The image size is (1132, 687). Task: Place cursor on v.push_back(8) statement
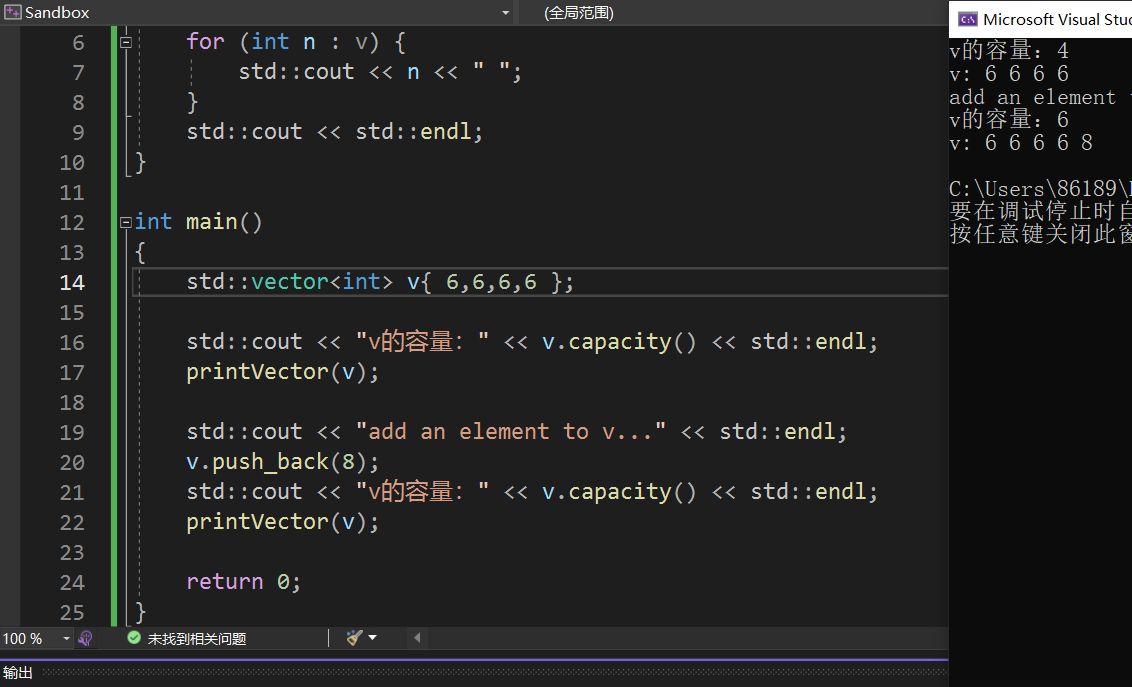click(283, 462)
